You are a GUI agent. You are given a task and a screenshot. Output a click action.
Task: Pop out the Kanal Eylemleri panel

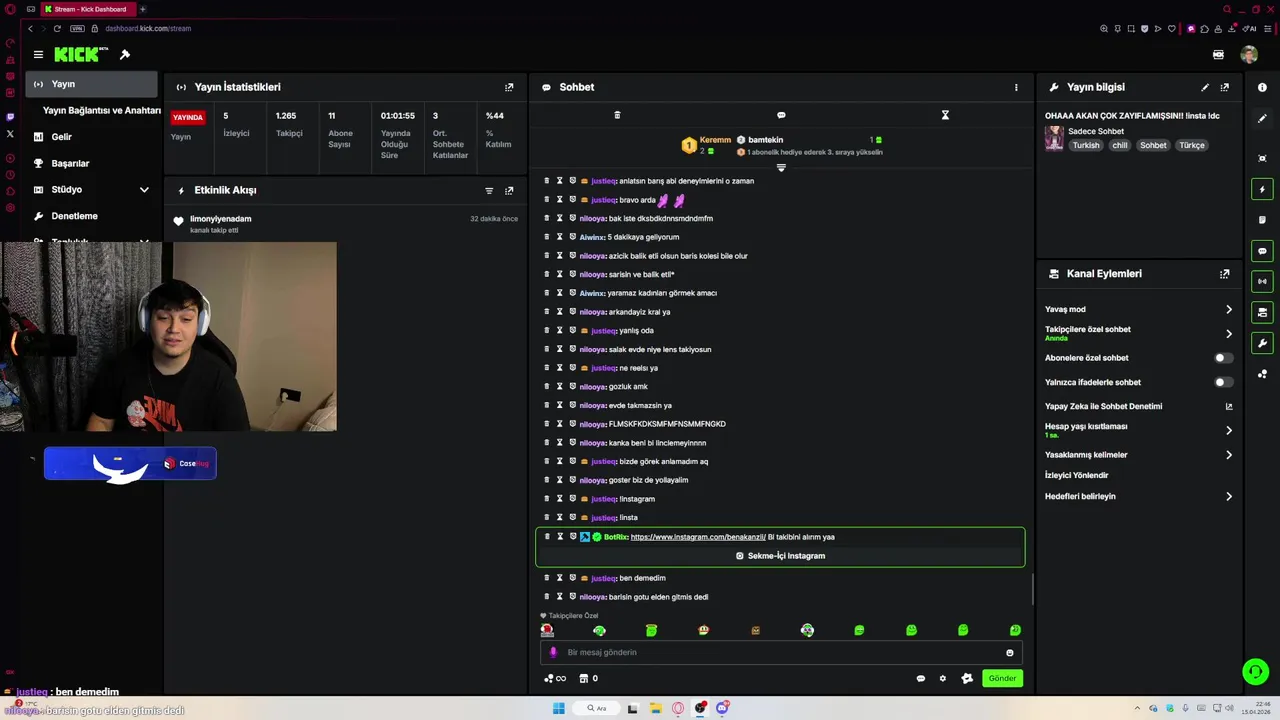(x=1224, y=274)
